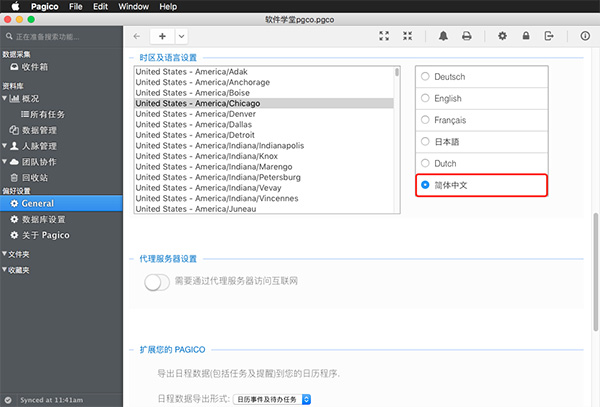Open 关于 Pagico in sidebar
This screenshot has width=600, height=407.
[x=41, y=235]
